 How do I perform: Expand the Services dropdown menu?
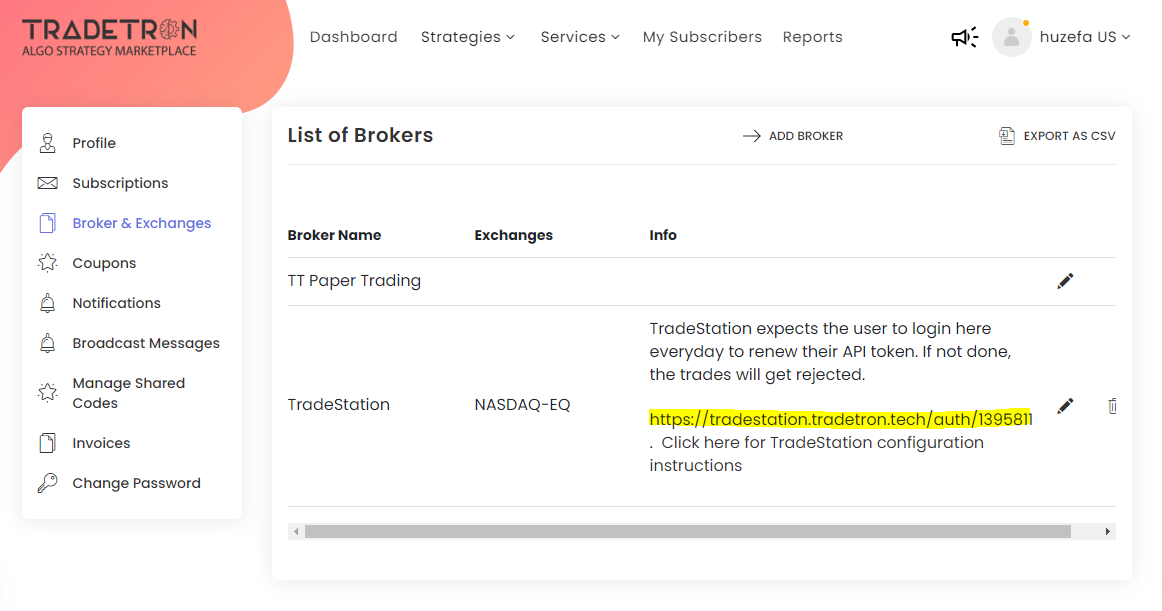pyautogui.click(x=580, y=37)
